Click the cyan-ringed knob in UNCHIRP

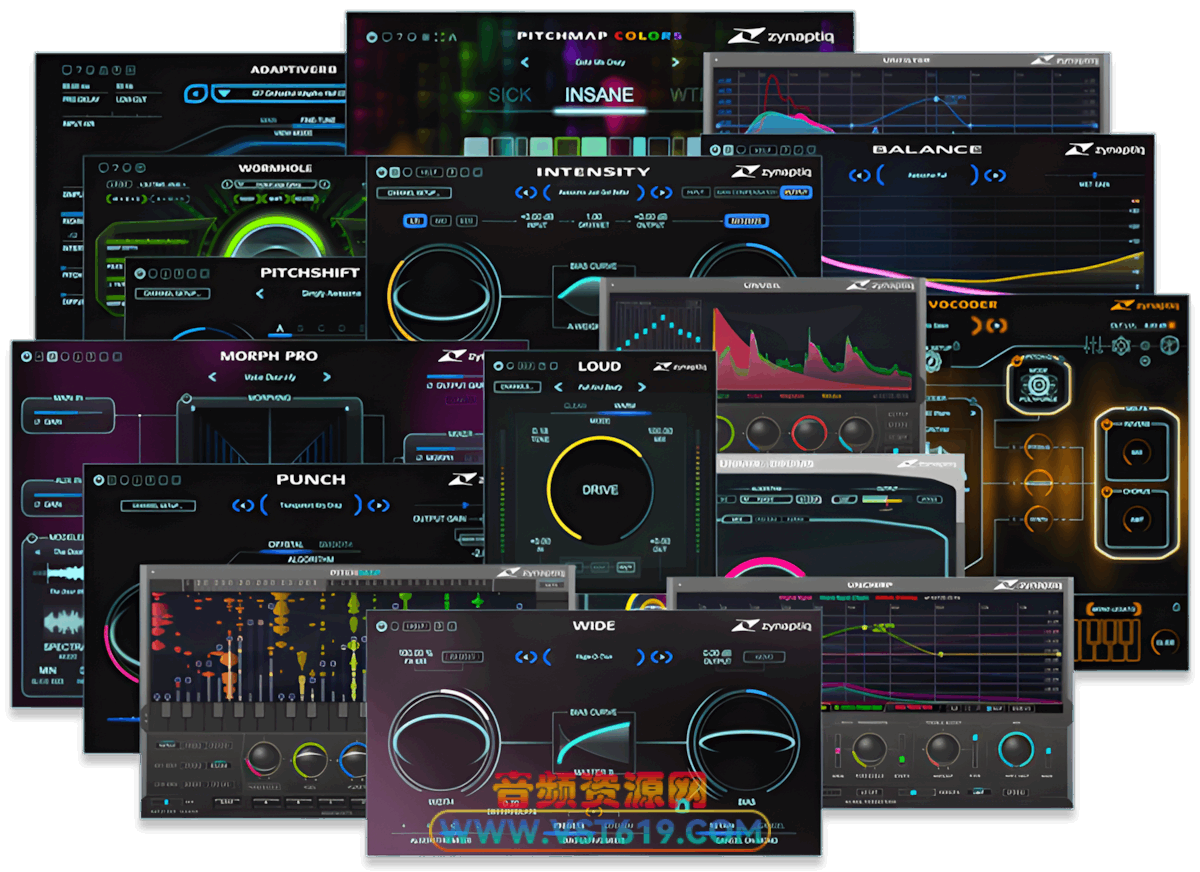click(1016, 750)
